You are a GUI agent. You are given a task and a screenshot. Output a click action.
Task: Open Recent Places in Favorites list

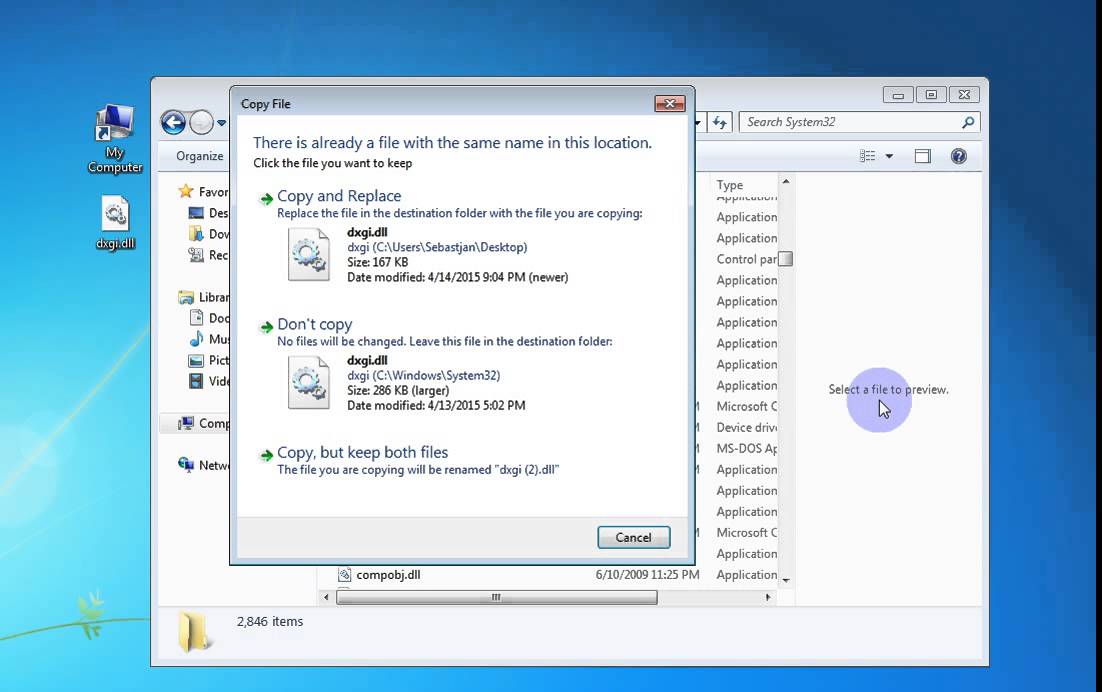[x=208, y=255]
